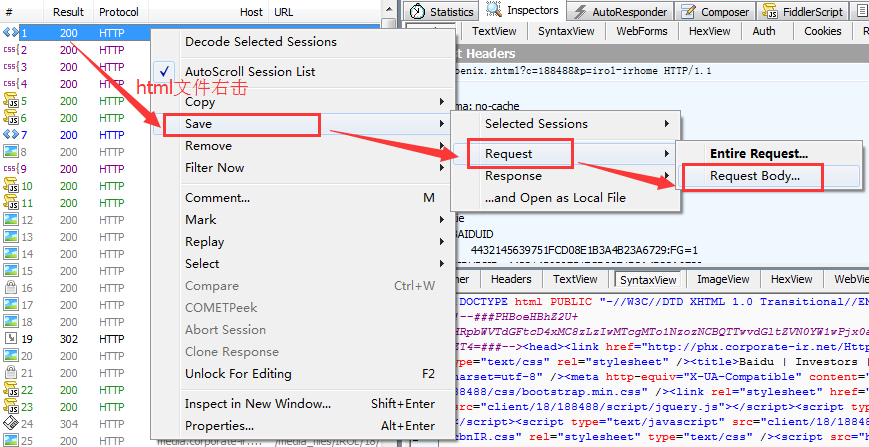The width and height of the screenshot is (869, 447).
Task: Click the cached icon of session 24
Action: click(11, 424)
